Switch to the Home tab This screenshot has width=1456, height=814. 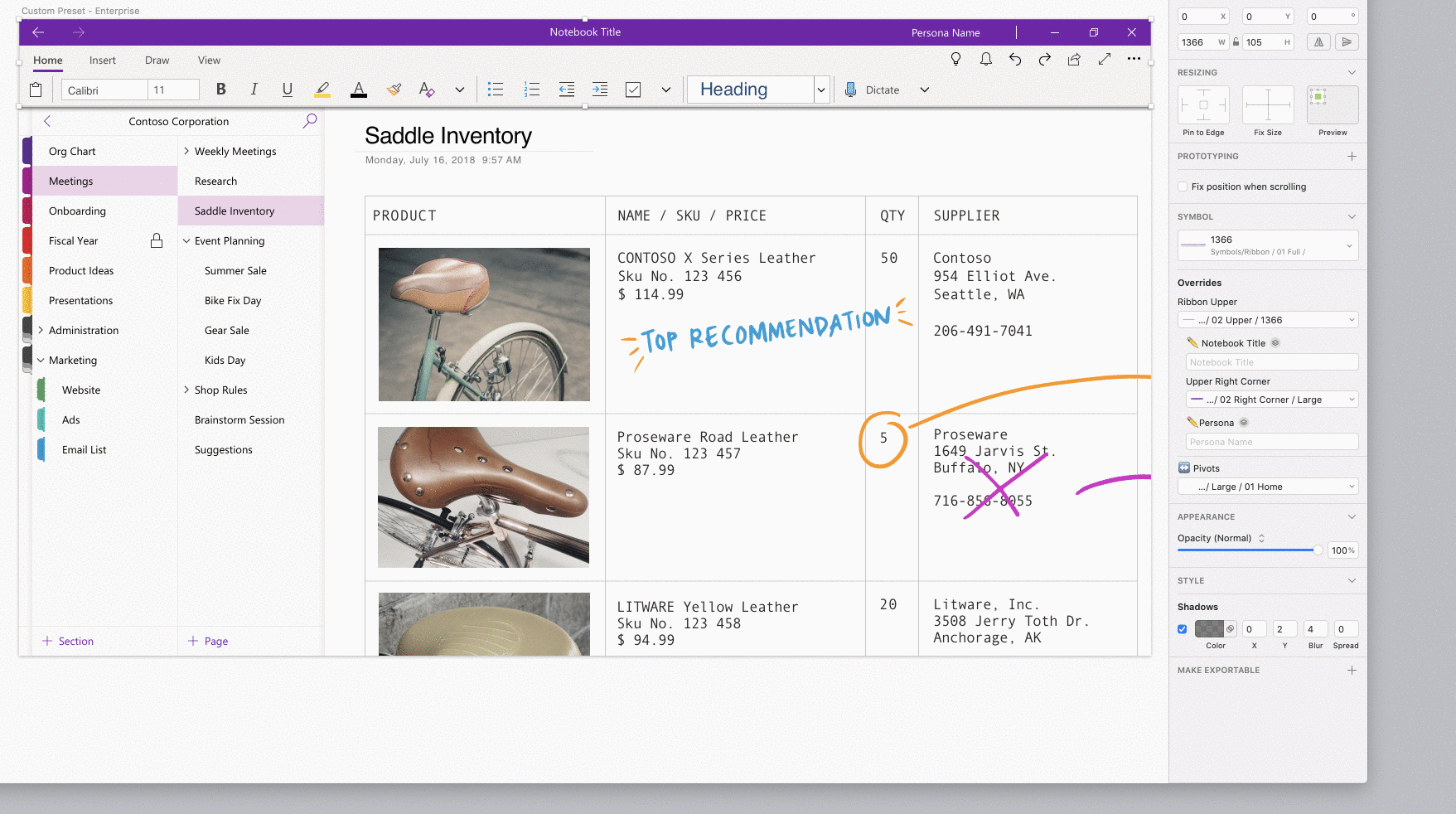coord(48,61)
